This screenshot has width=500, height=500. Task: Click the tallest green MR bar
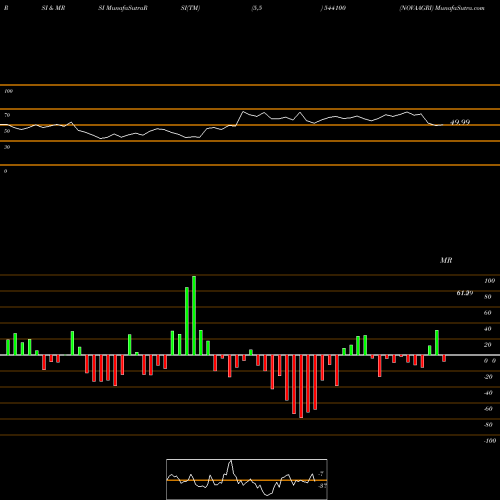click(x=194, y=315)
